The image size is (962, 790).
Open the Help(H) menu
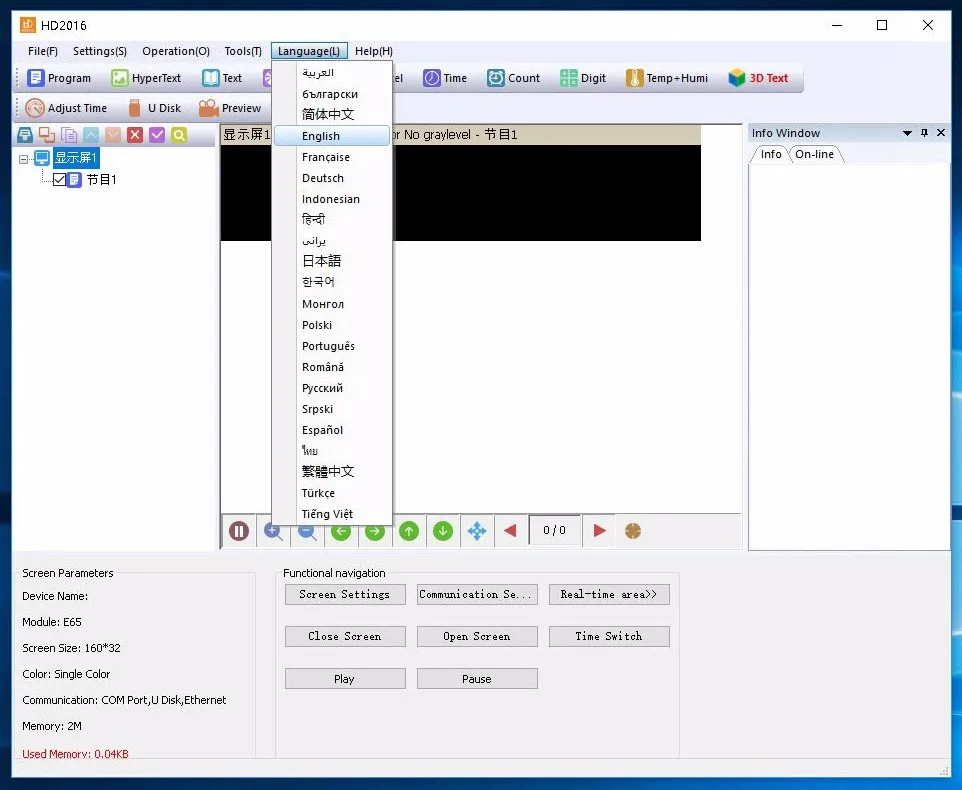pyautogui.click(x=374, y=51)
